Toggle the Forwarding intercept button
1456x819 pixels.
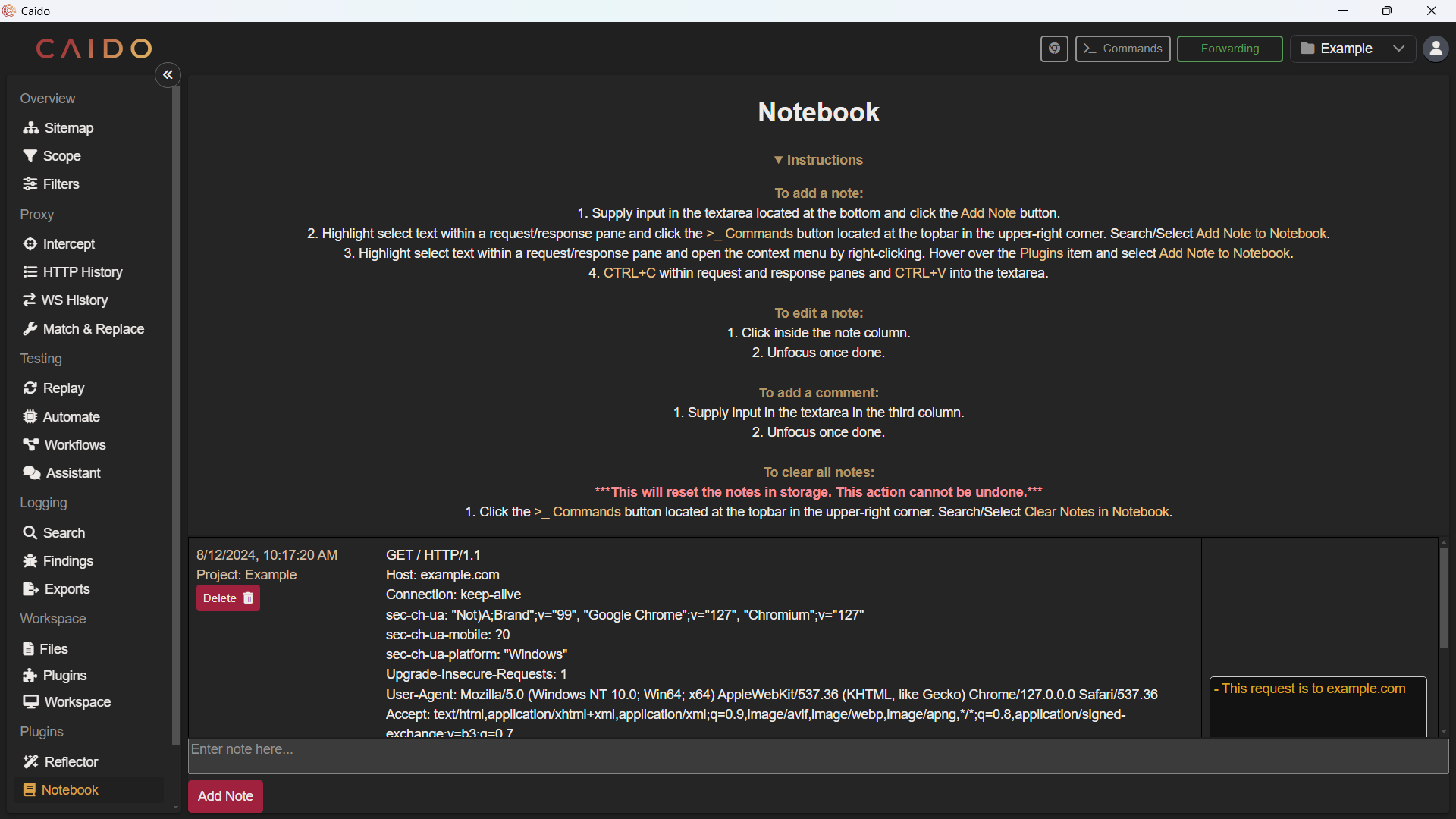(1229, 49)
